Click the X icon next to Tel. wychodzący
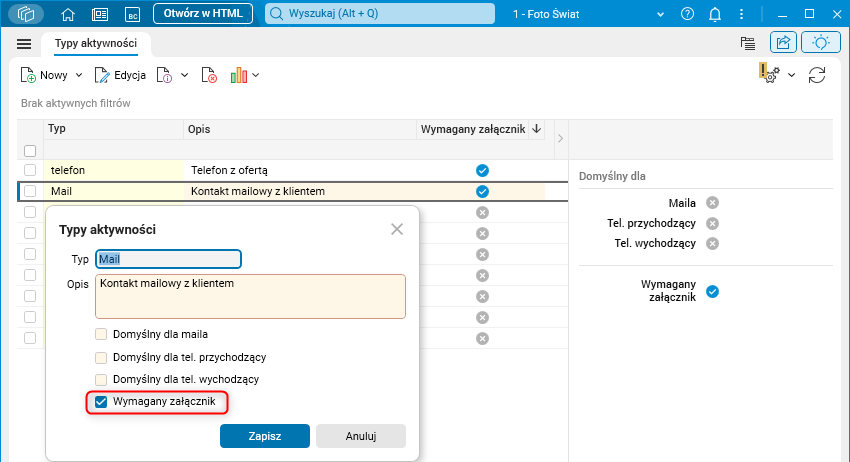 click(712, 243)
